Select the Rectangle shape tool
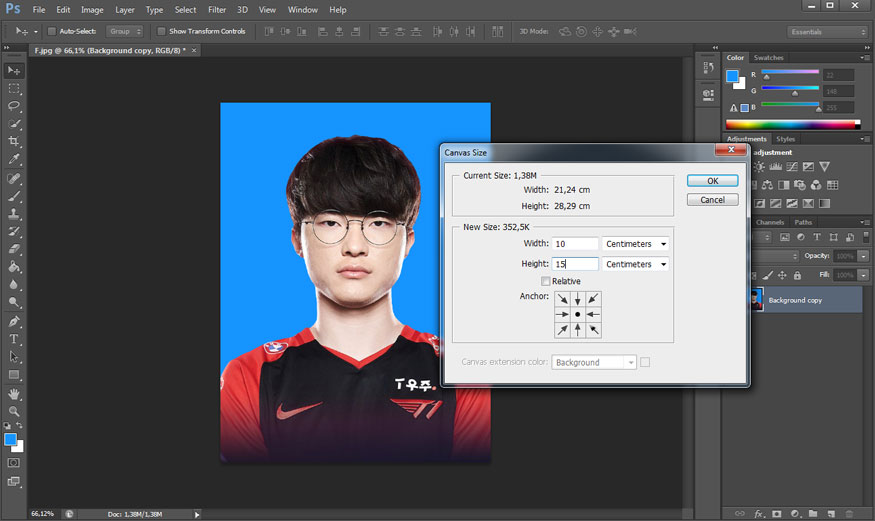 tap(14, 375)
